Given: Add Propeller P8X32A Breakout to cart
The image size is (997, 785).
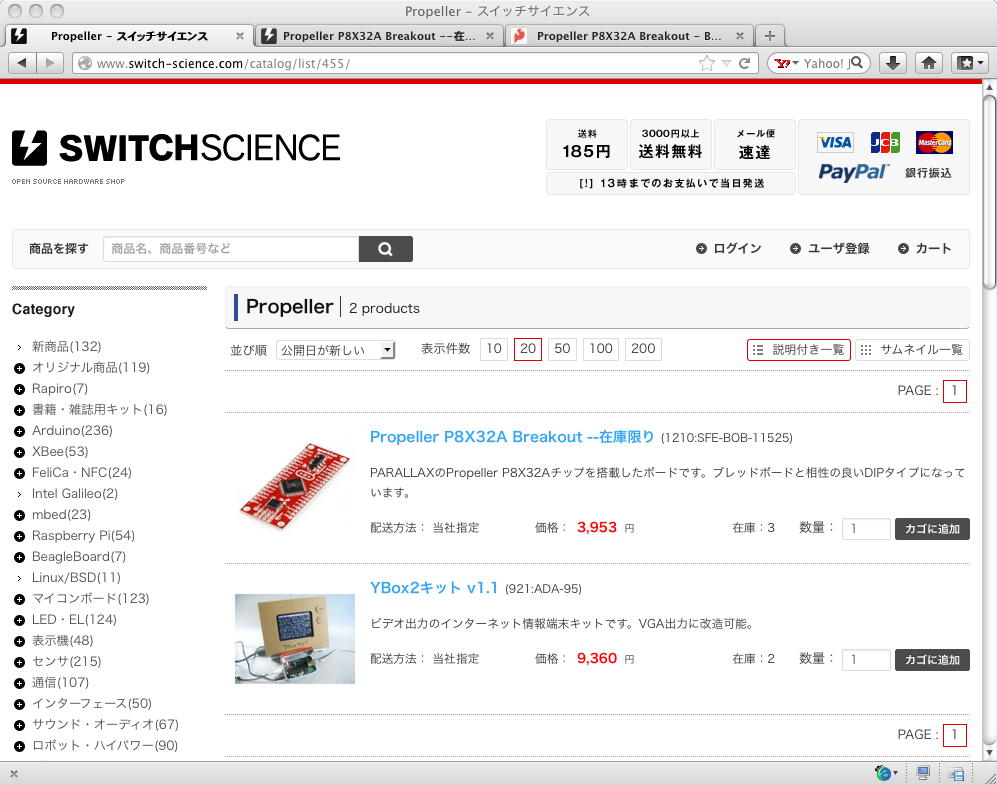Looking at the screenshot, I should pyautogui.click(x=932, y=529).
